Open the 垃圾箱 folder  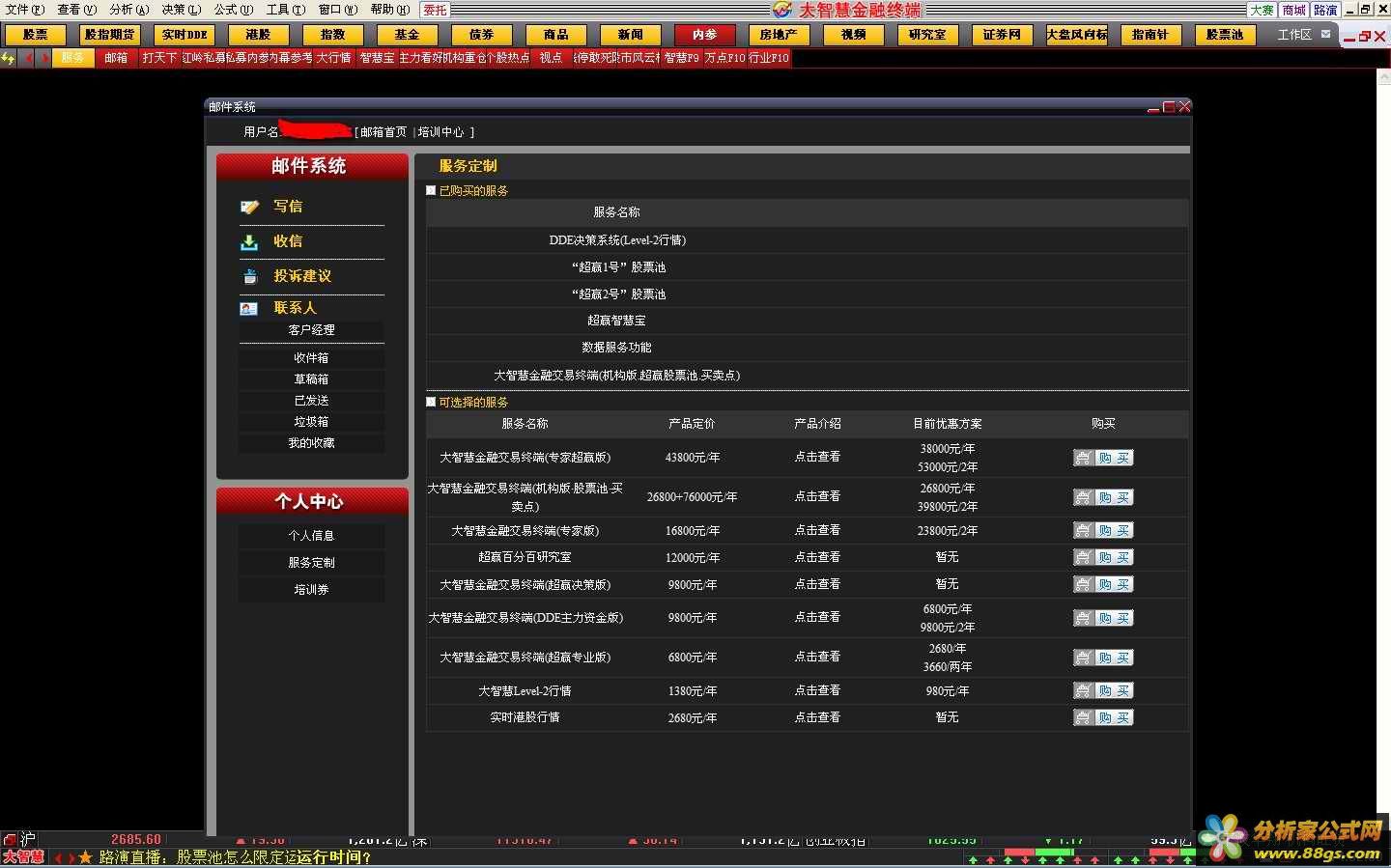point(312,422)
